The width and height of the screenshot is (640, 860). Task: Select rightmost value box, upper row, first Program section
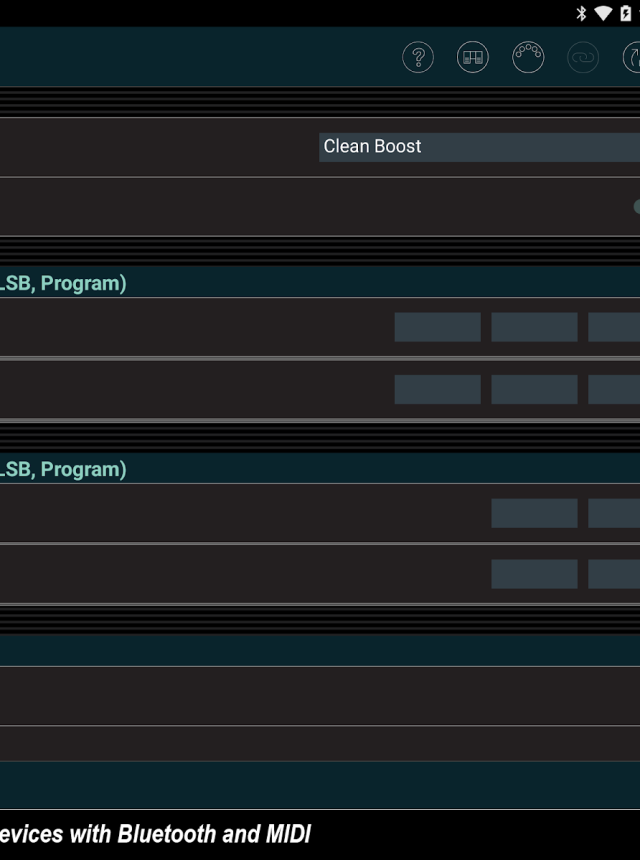click(614, 327)
